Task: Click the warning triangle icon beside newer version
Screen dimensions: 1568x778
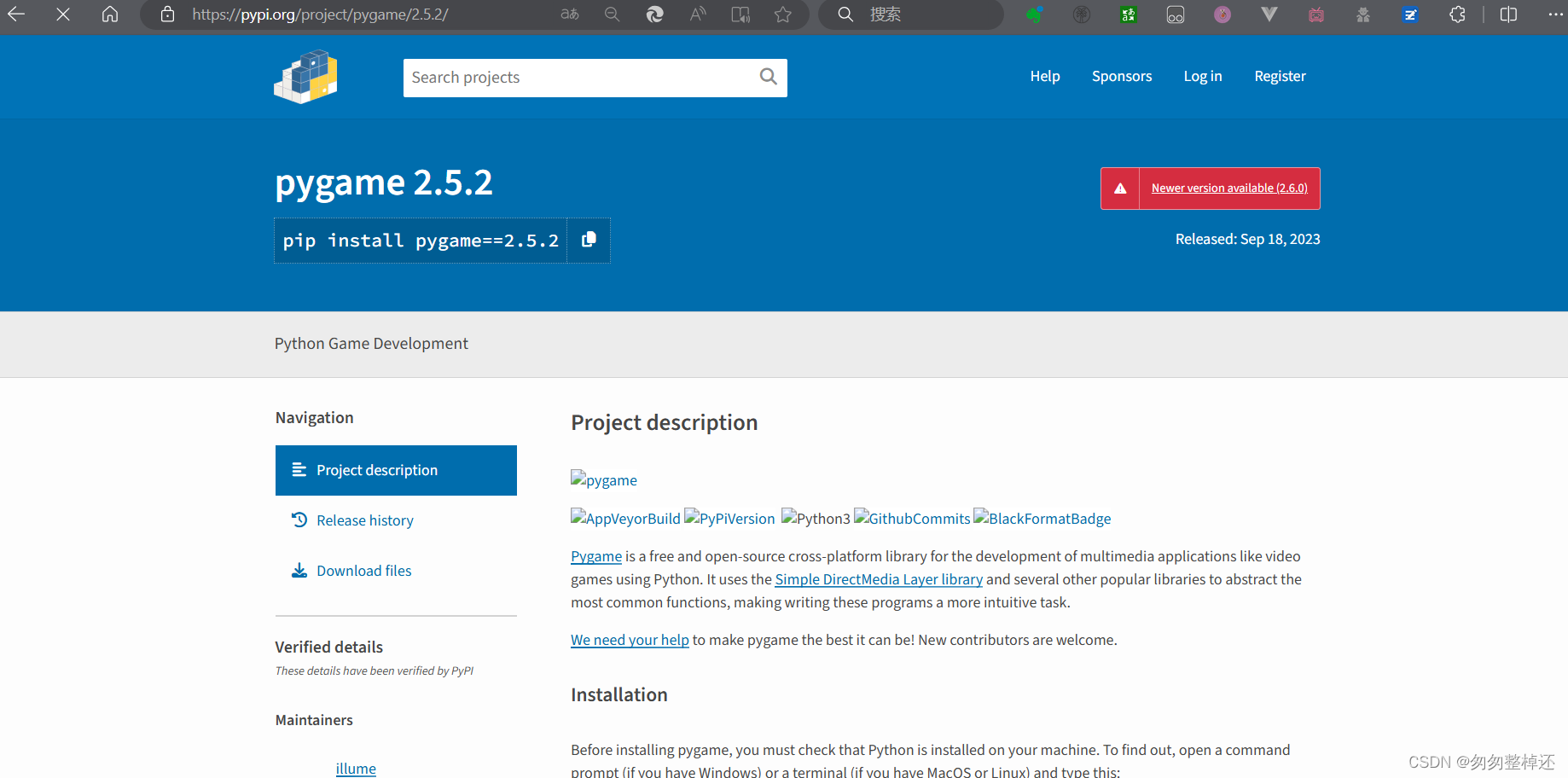Action: [x=1120, y=189]
